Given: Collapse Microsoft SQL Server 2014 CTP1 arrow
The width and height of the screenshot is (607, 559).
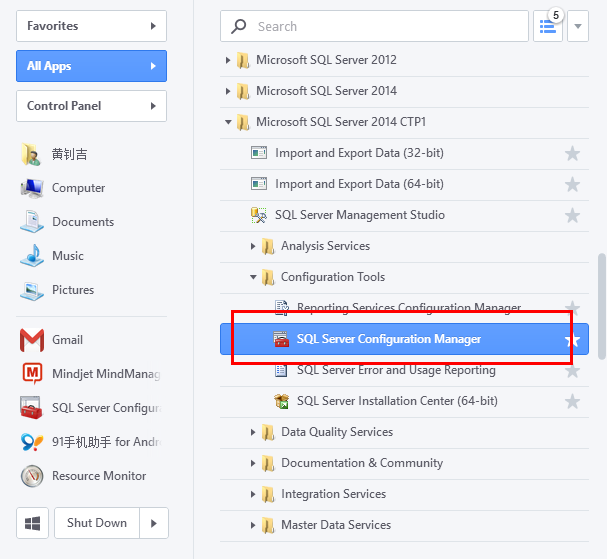Looking at the screenshot, I should click(228, 122).
